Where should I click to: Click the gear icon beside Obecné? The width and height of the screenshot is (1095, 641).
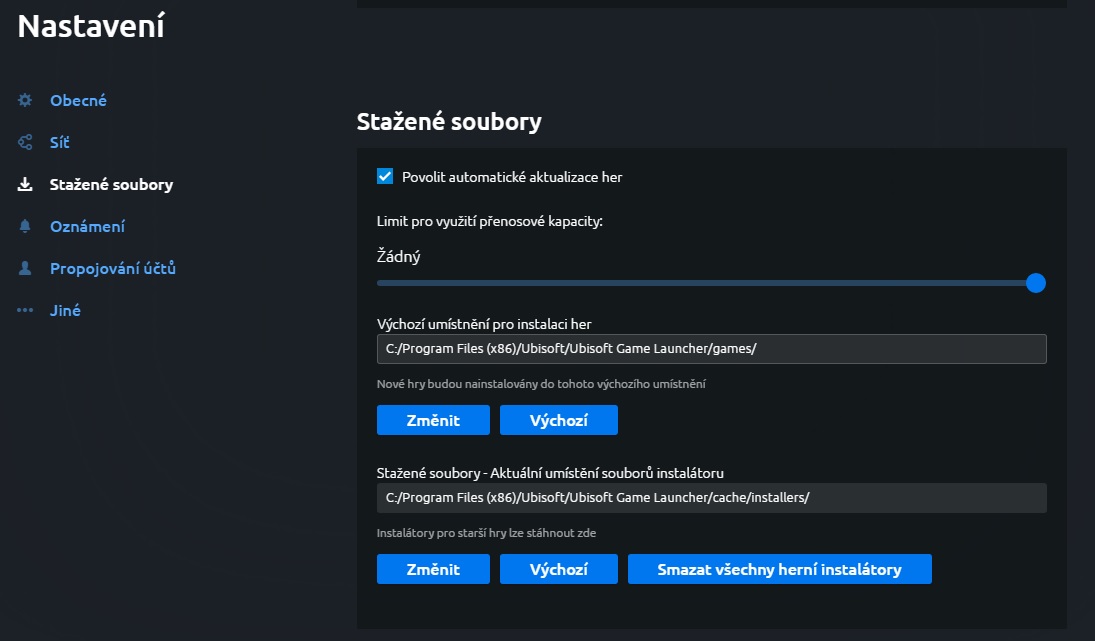pos(25,100)
